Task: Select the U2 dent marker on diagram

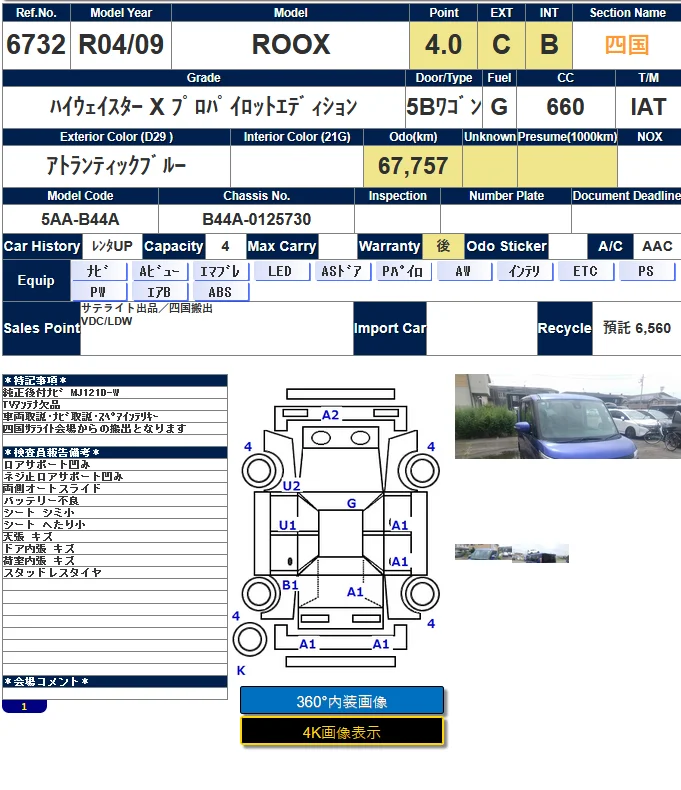Action: coord(291,486)
